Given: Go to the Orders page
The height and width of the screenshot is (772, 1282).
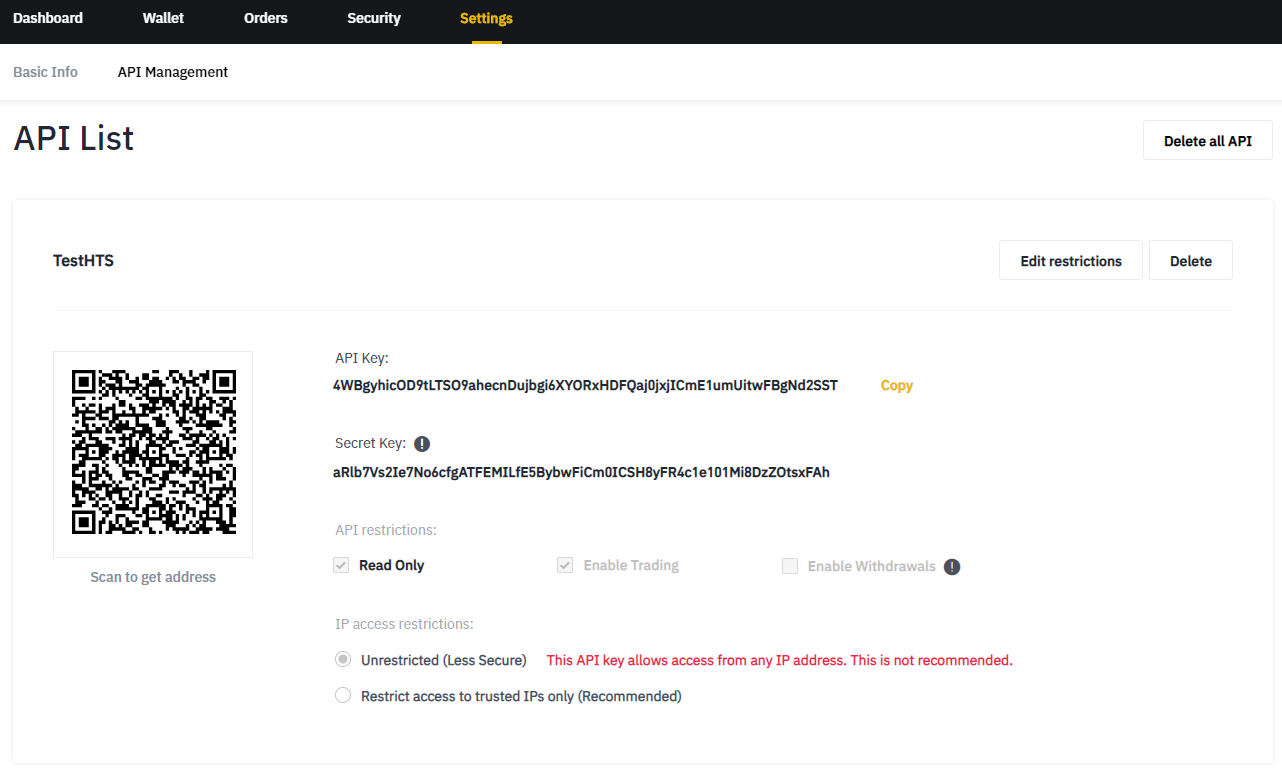Looking at the screenshot, I should 265,18.
